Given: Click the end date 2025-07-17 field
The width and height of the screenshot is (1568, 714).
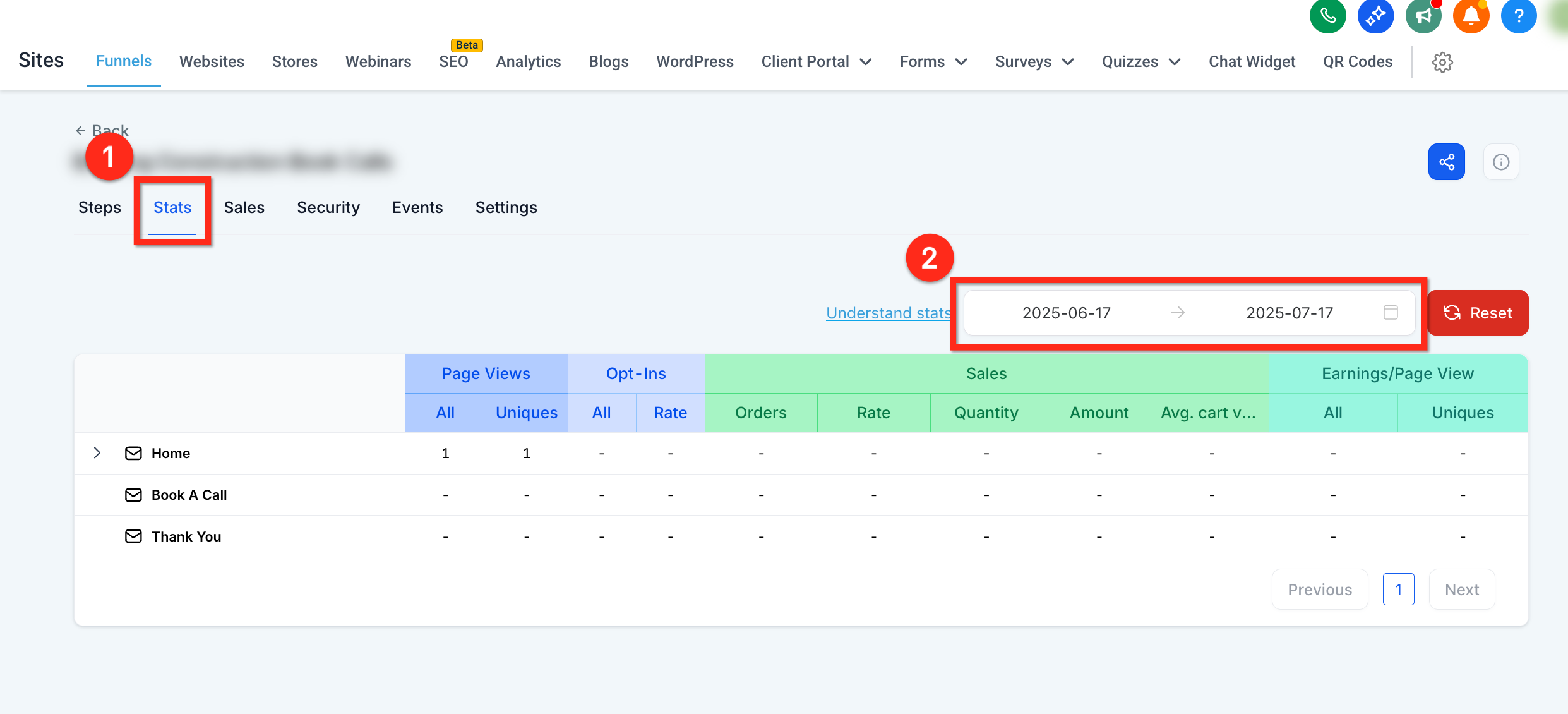Looking at the screenshot, I should 1290,313.
